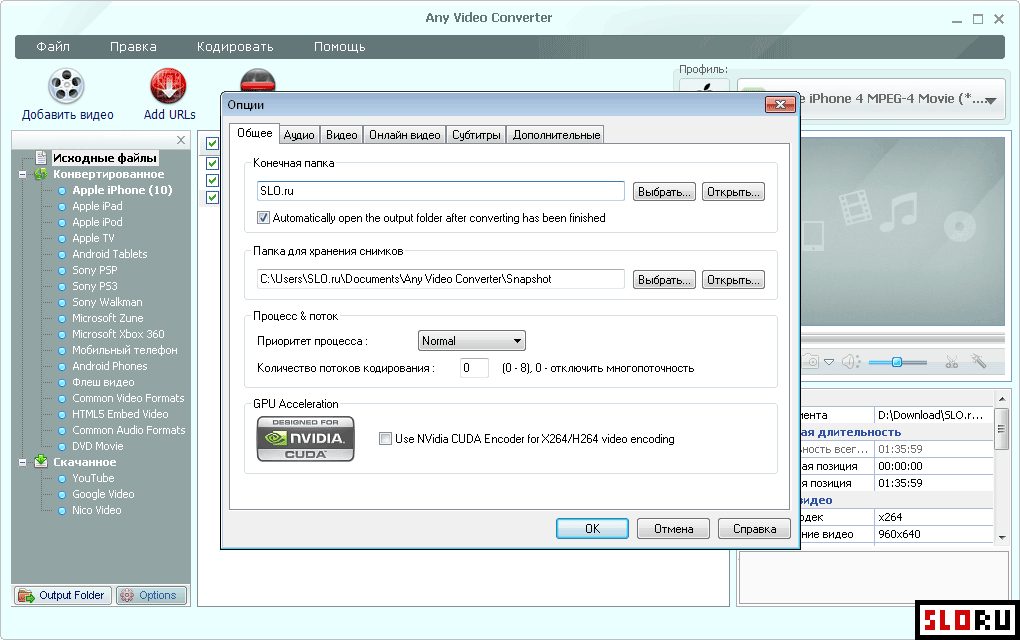Image resolution: width=1020 pixels, height=640 pixels.
Task: Select YouTube under Скачанное
Action: (93, 478)
